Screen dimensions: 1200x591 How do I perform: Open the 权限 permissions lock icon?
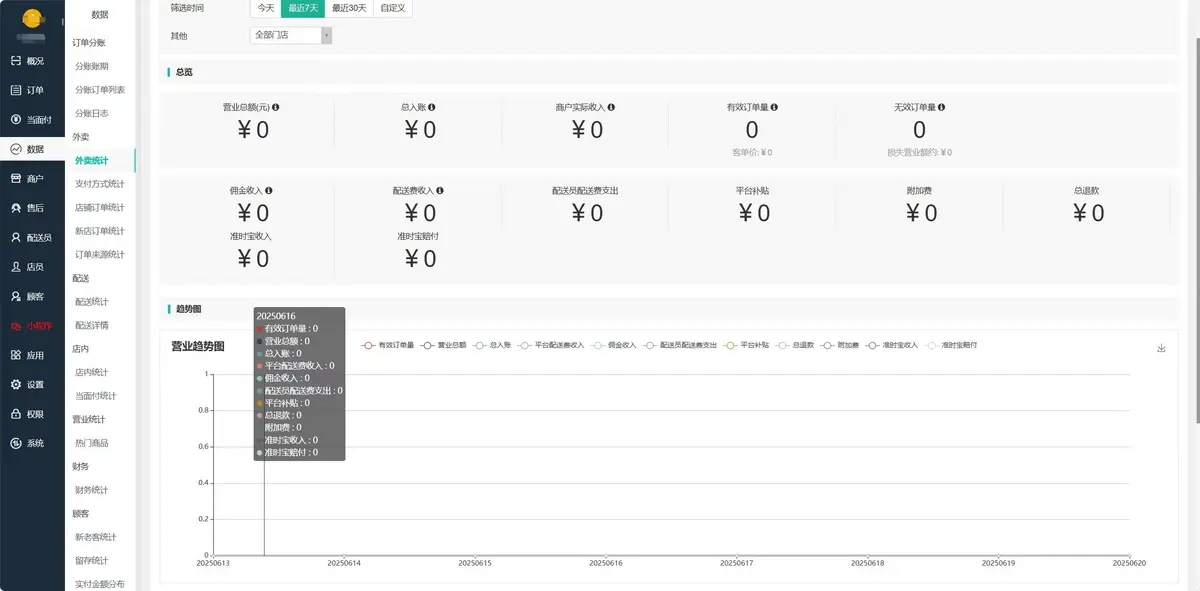tap(16, 414)
